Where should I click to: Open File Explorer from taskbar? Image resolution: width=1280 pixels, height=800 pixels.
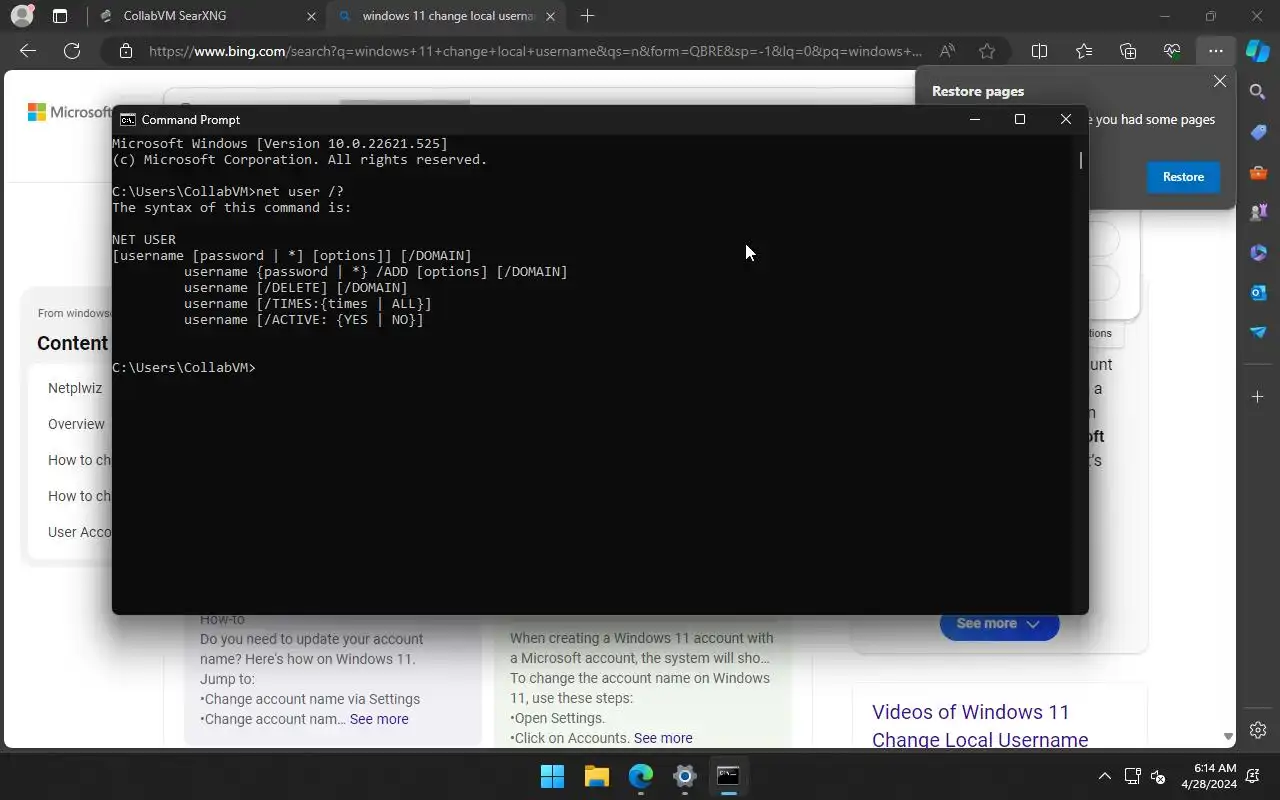coord(597,776)
